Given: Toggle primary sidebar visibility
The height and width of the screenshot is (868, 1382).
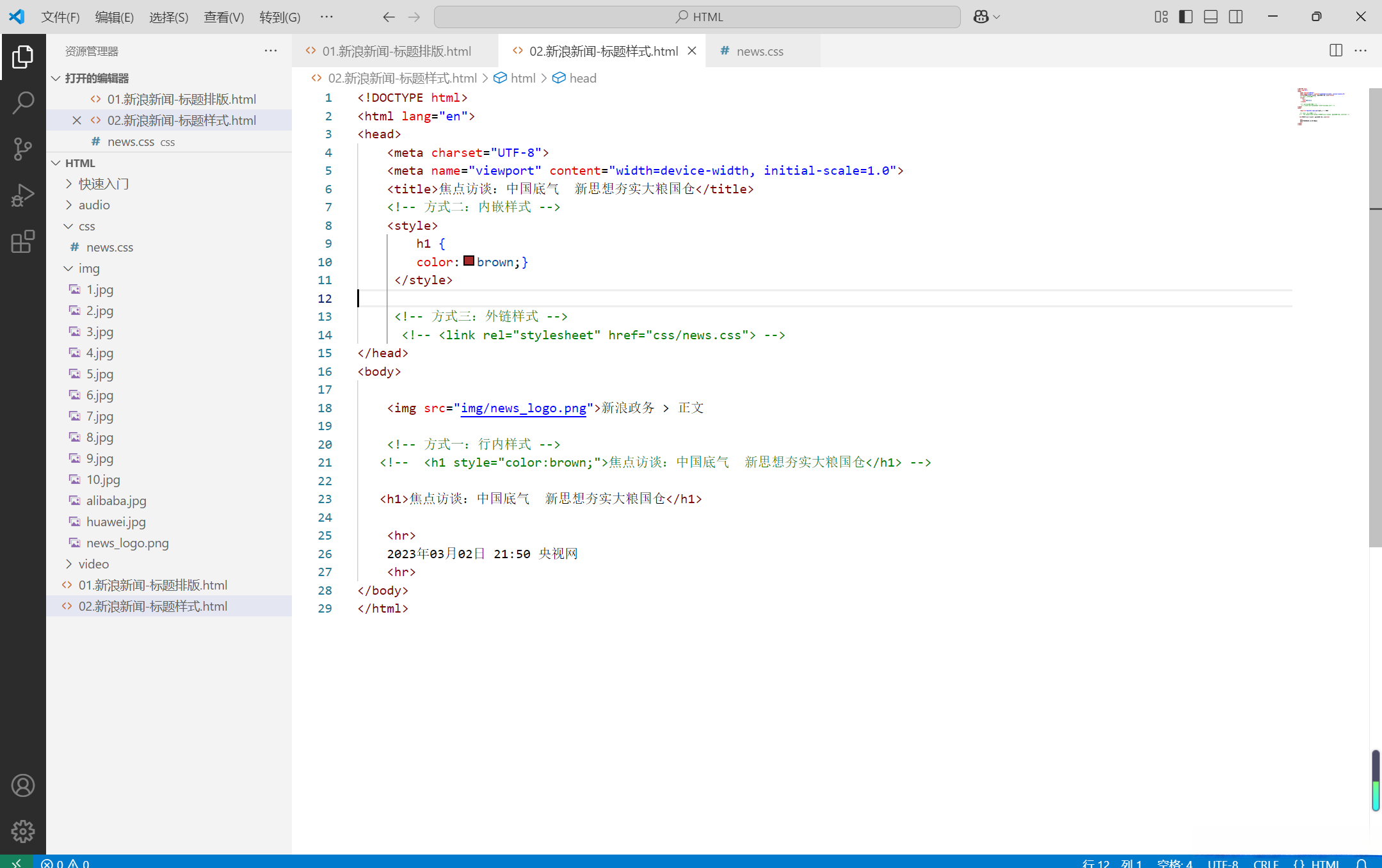Looking at the screenshot, I should tap(1185, 17).
